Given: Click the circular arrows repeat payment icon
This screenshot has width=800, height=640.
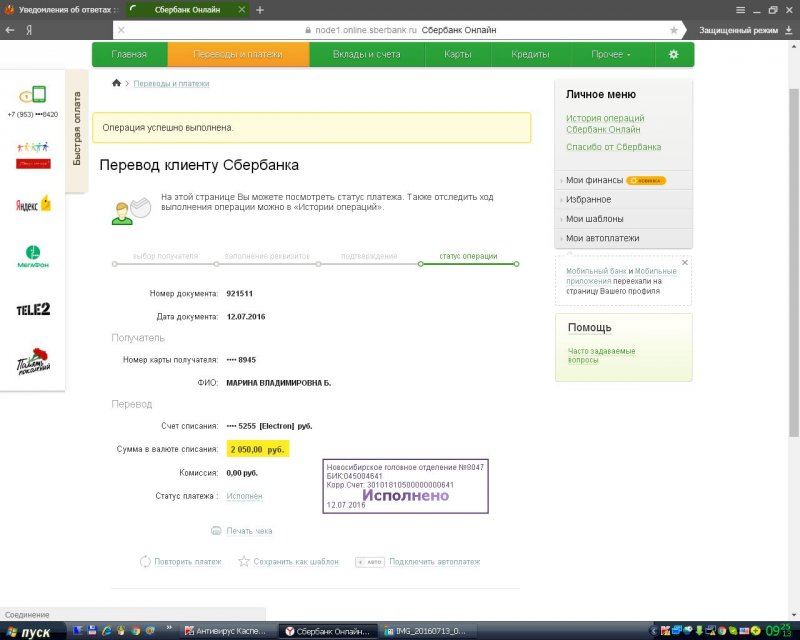Looking at the screenshot, I should 145,561.
